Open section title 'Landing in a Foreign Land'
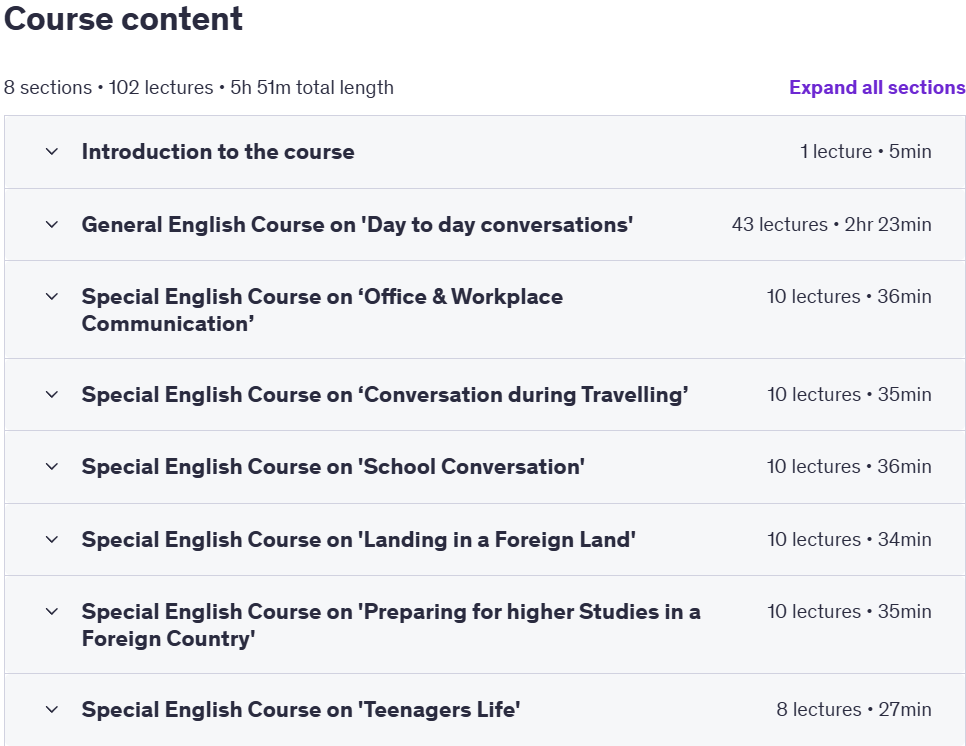This screenshot has width=966, height=746. [359, 539]
